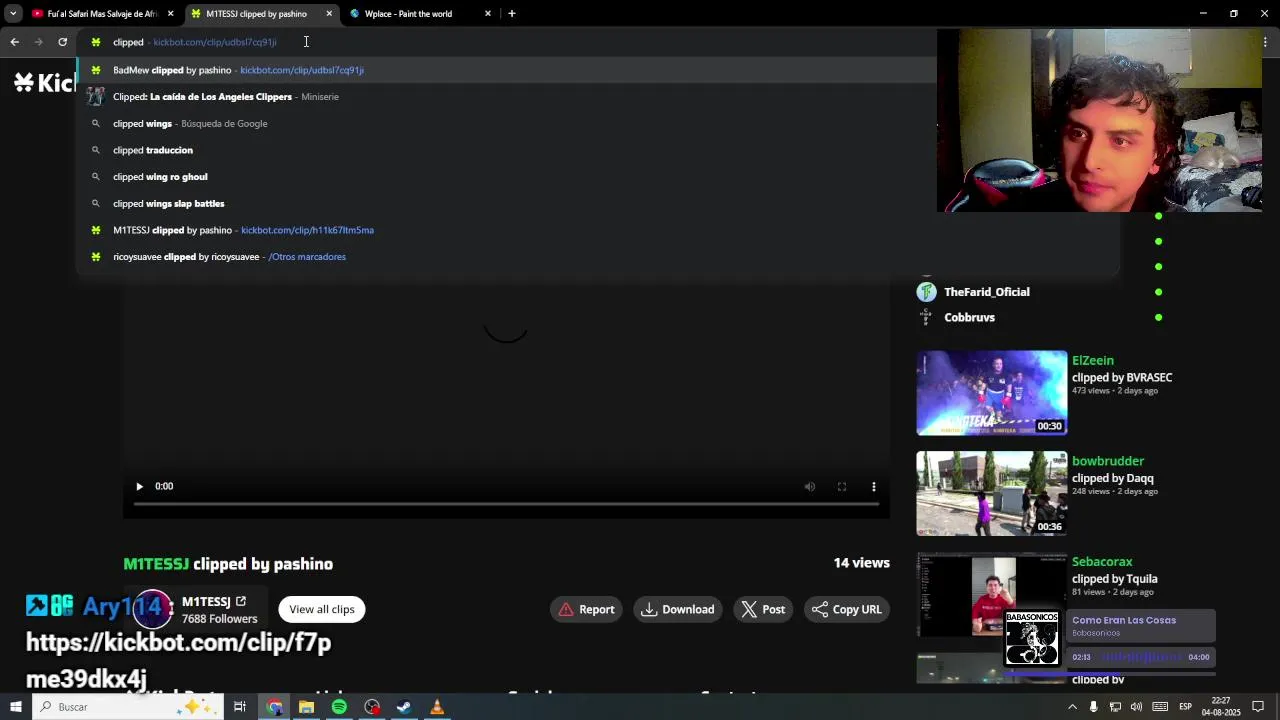This screenshot has height=720, width=1280.
Task: Close the M1TESSJ clipped by pashino tab
Action: point(329,14)
